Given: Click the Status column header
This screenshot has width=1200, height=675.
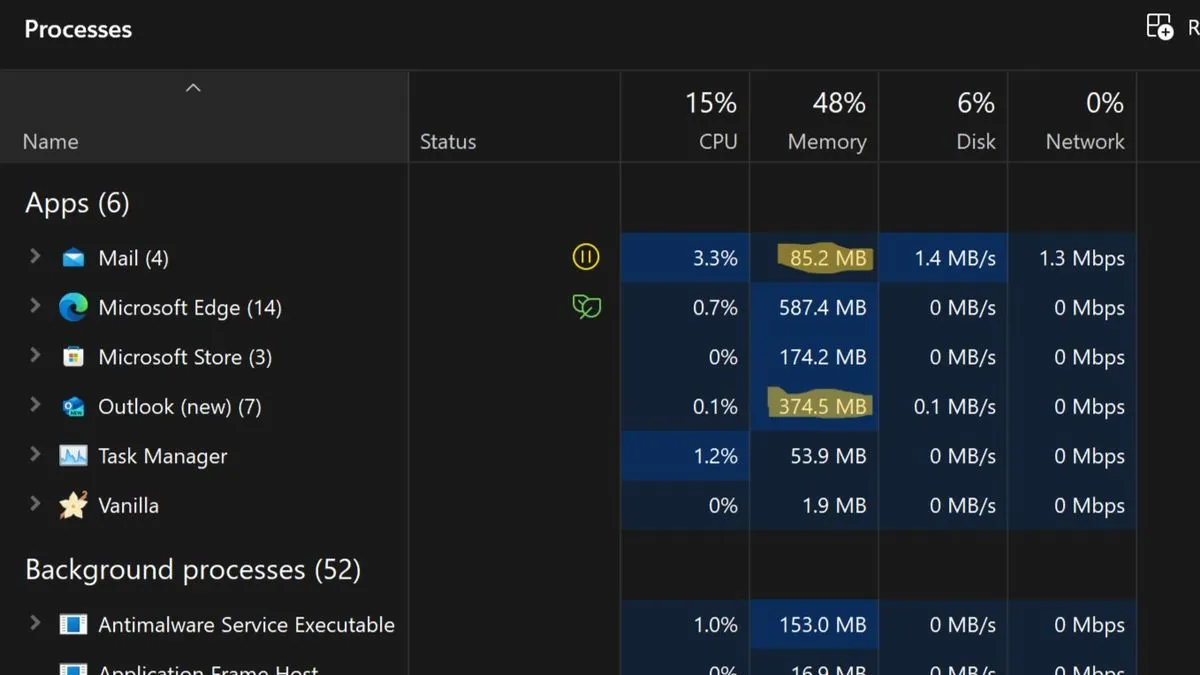Looking at the screenshot, I should coord(448,141).
